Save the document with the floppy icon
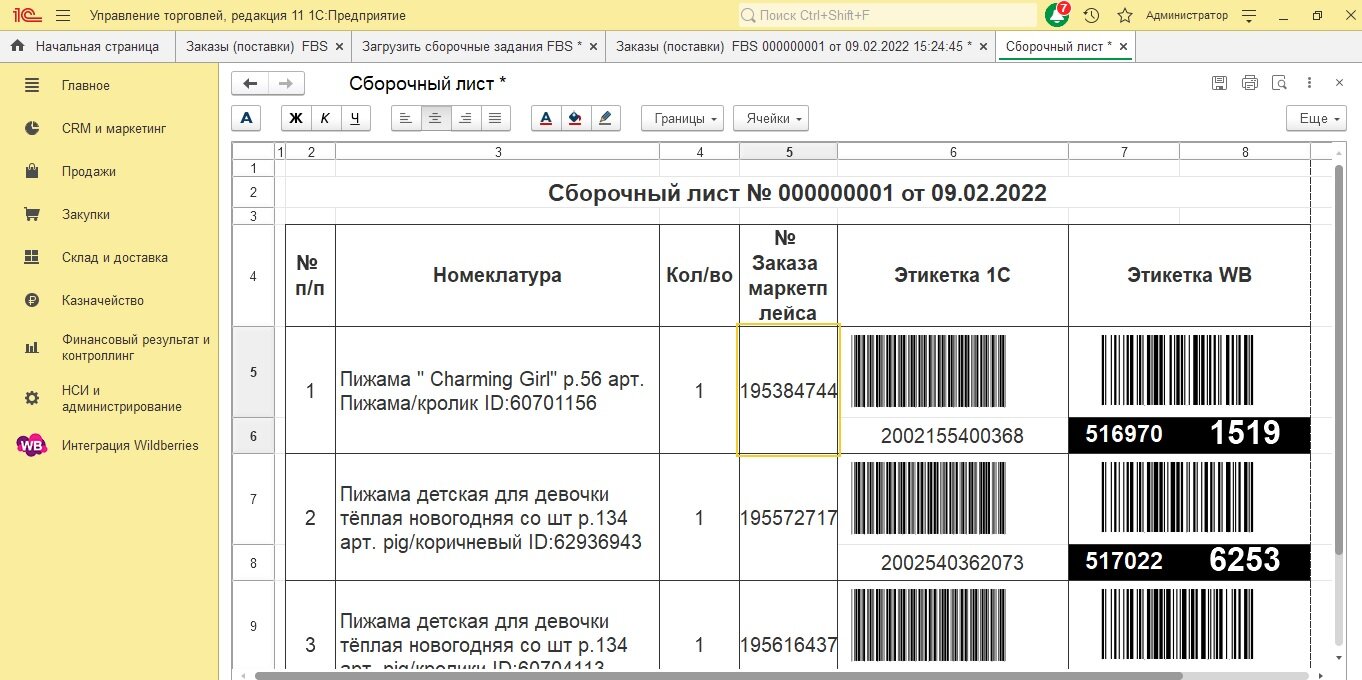 coord(1219,84)
